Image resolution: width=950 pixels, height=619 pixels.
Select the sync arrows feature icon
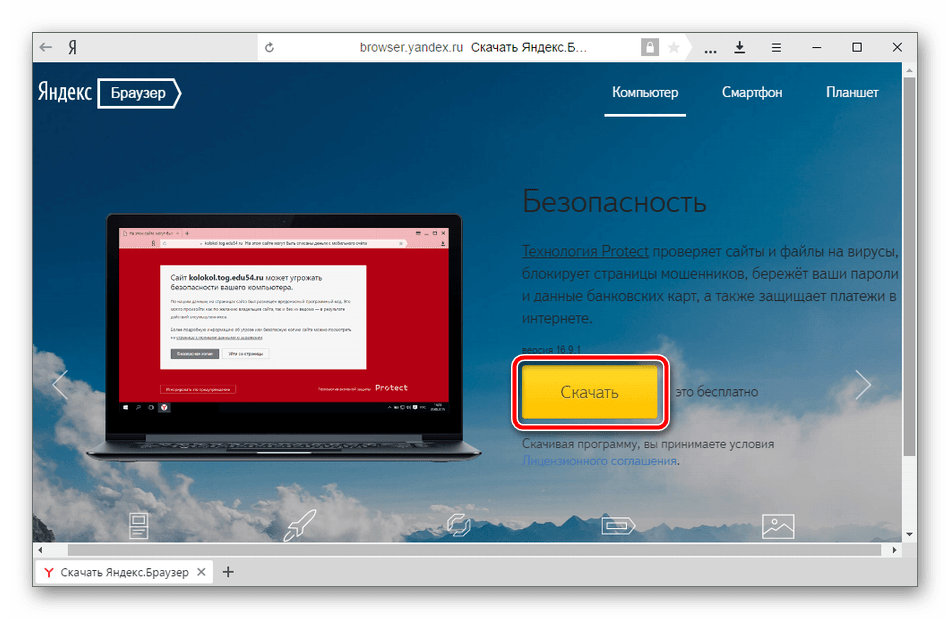point(459,525)
